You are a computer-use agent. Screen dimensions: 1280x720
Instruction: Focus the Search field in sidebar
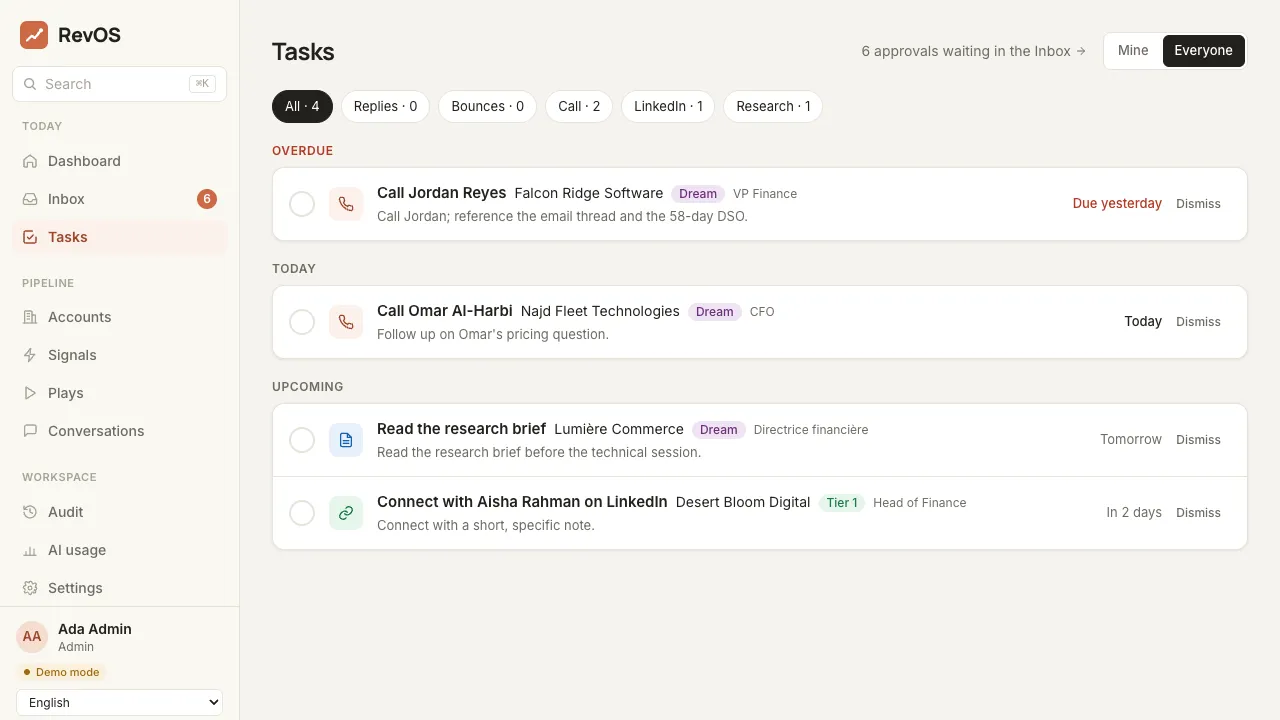pyautogui.click(x=120, y=84)
